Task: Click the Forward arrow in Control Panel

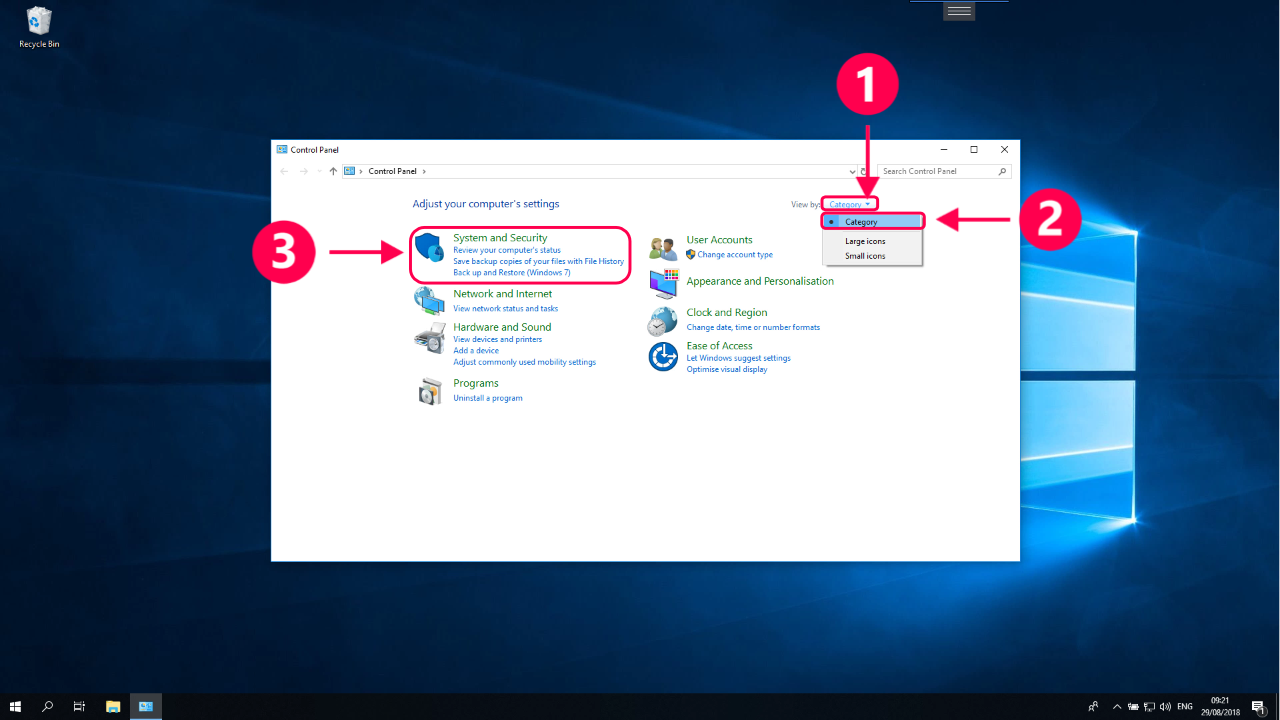Action: [304, 171]
